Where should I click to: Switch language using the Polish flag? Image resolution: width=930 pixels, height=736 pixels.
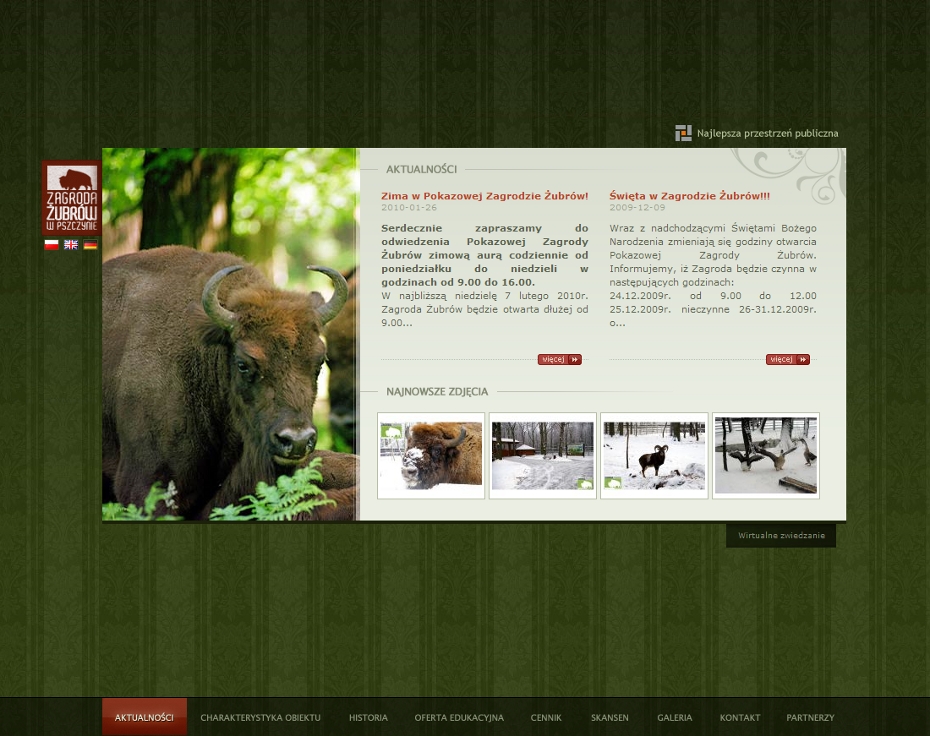[51, 245]
